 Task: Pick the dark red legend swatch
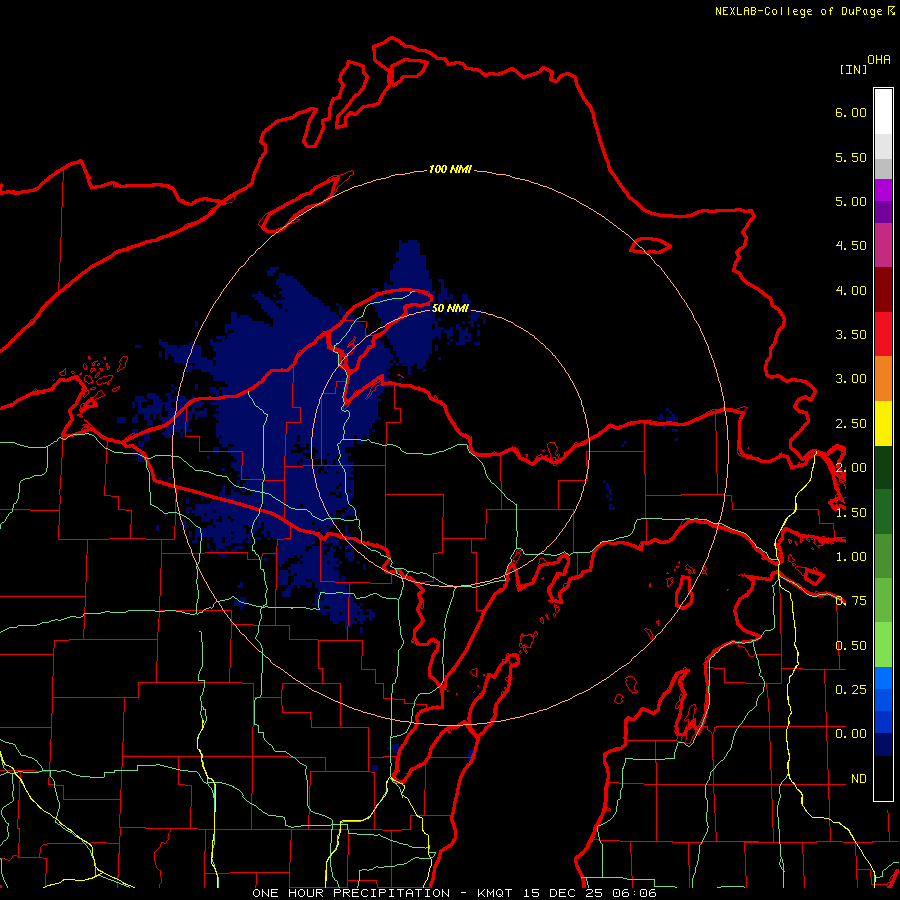click(x=883, y=290)
